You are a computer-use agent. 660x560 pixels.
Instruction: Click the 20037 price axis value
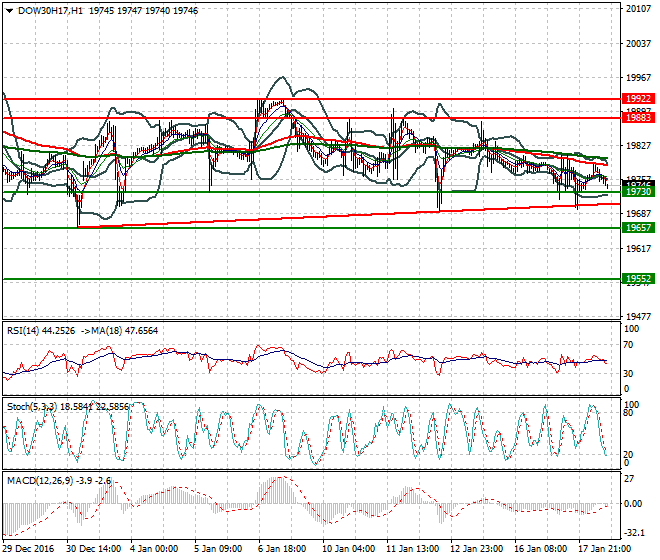coord(638,43)
